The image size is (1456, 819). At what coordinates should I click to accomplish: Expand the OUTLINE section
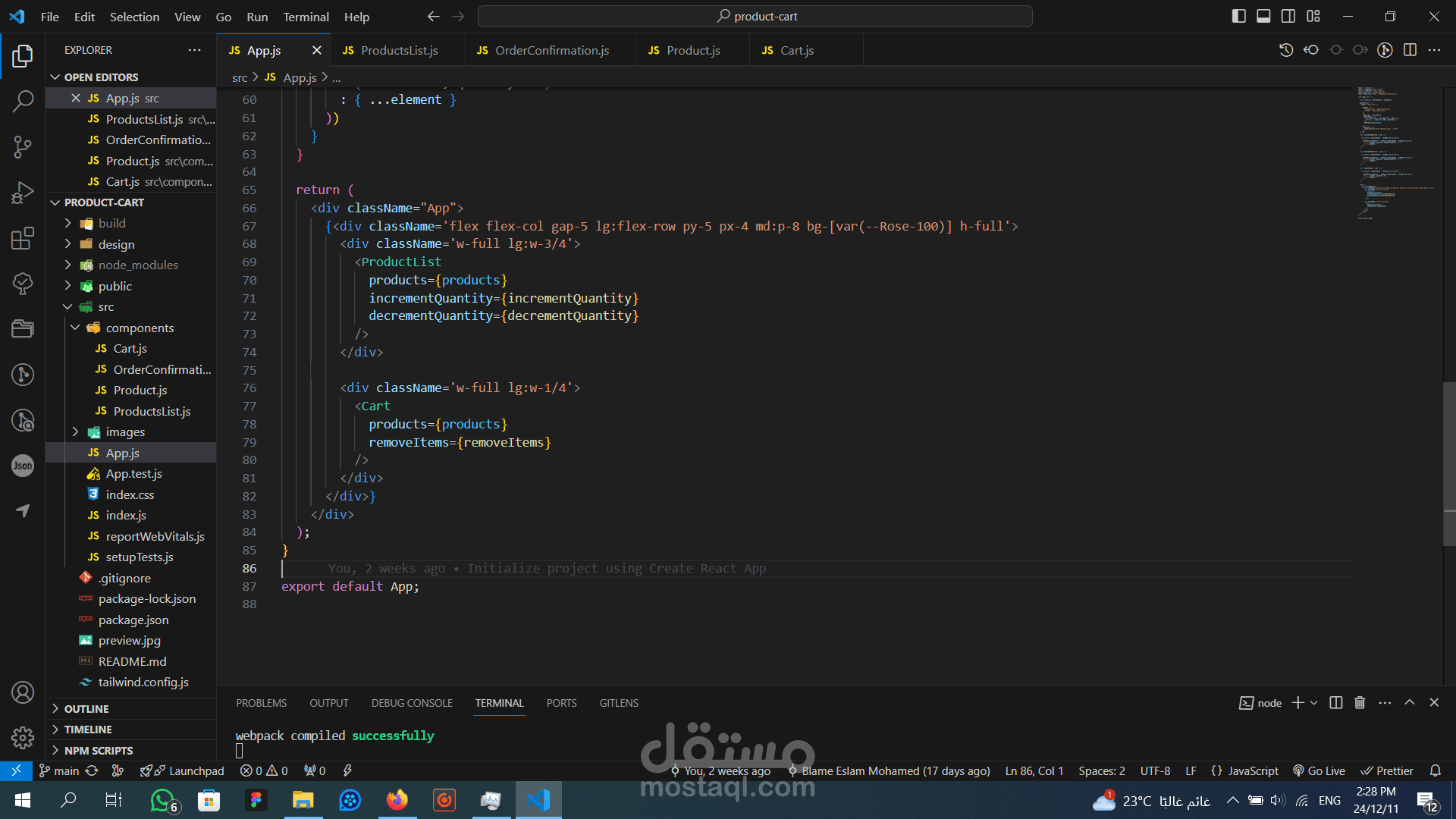[x=86, y=708]
